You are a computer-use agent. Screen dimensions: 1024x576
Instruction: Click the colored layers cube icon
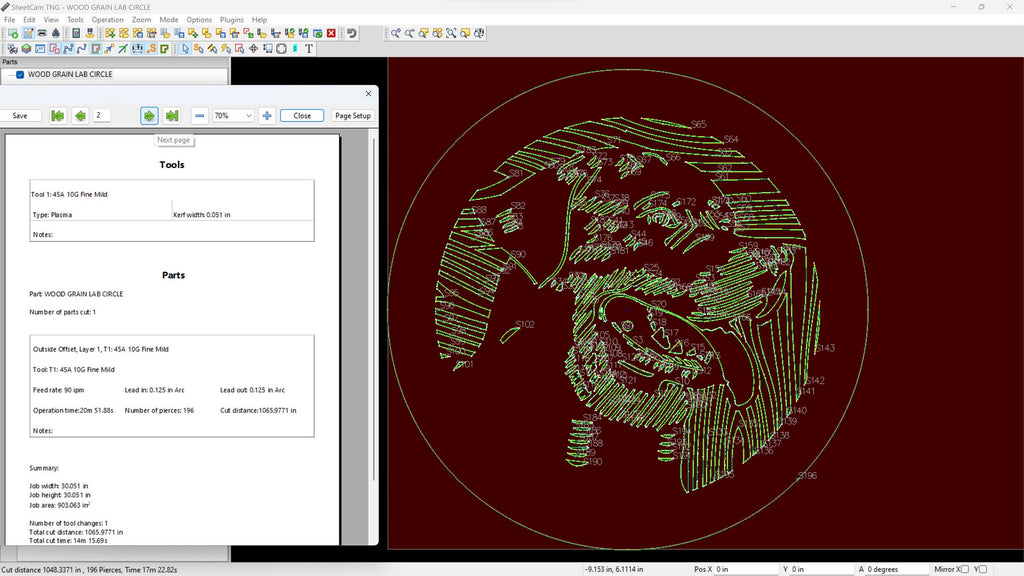pos(26,49)
